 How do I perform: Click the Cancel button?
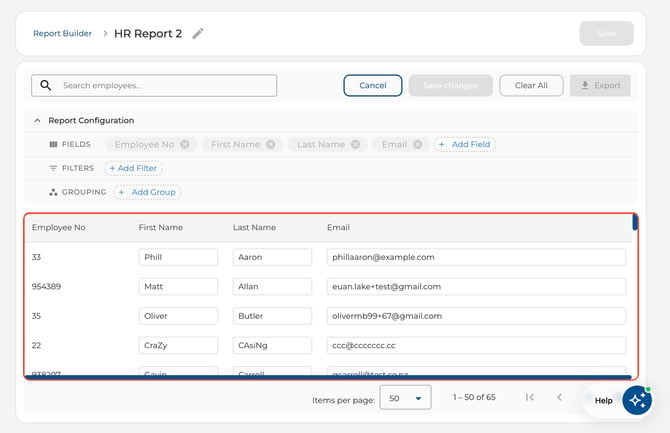click(x=373, y=85)
